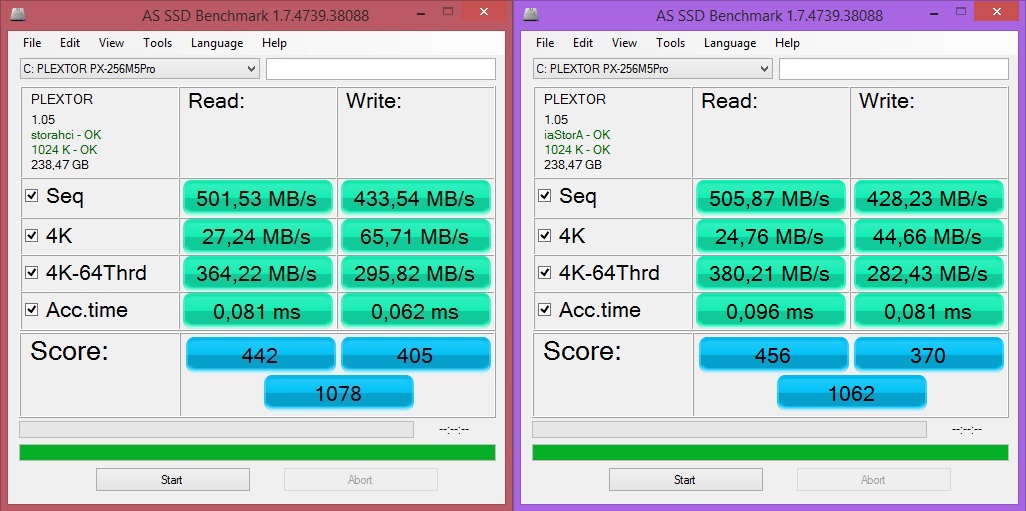
Task: Open Edit menu in the left window
Action: 70,43
